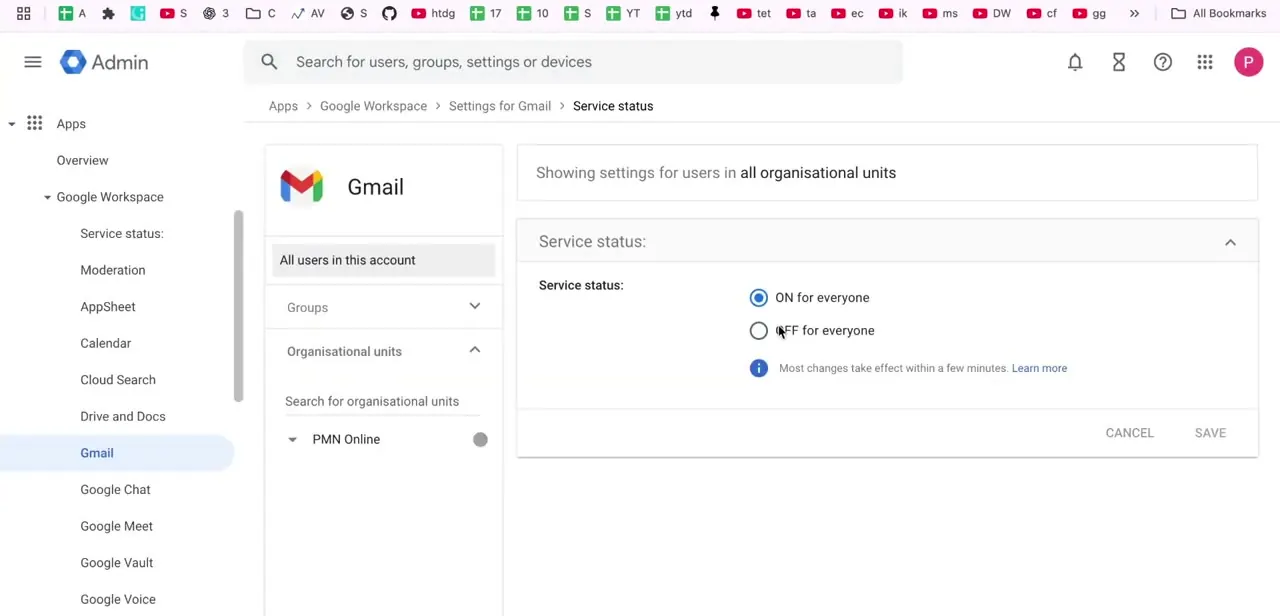Open the account profile avatar P
1280x616 pixels.
1248,62
